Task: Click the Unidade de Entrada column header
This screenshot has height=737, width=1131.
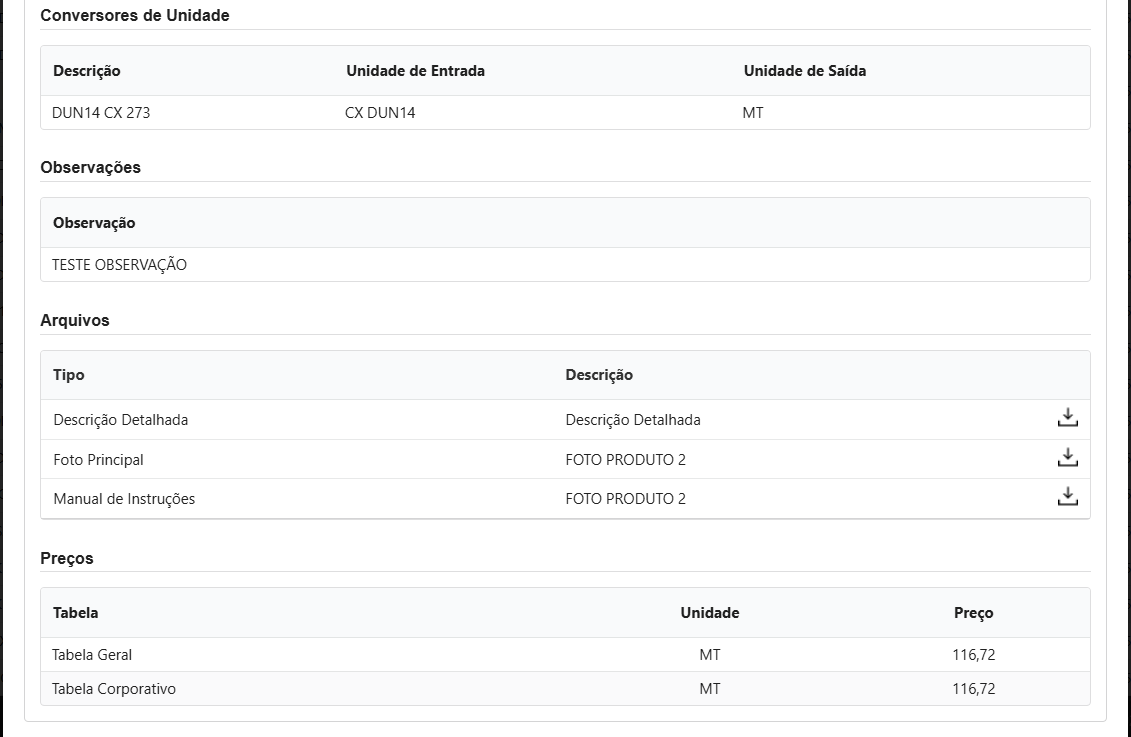Action: click(x=415, y=71)
